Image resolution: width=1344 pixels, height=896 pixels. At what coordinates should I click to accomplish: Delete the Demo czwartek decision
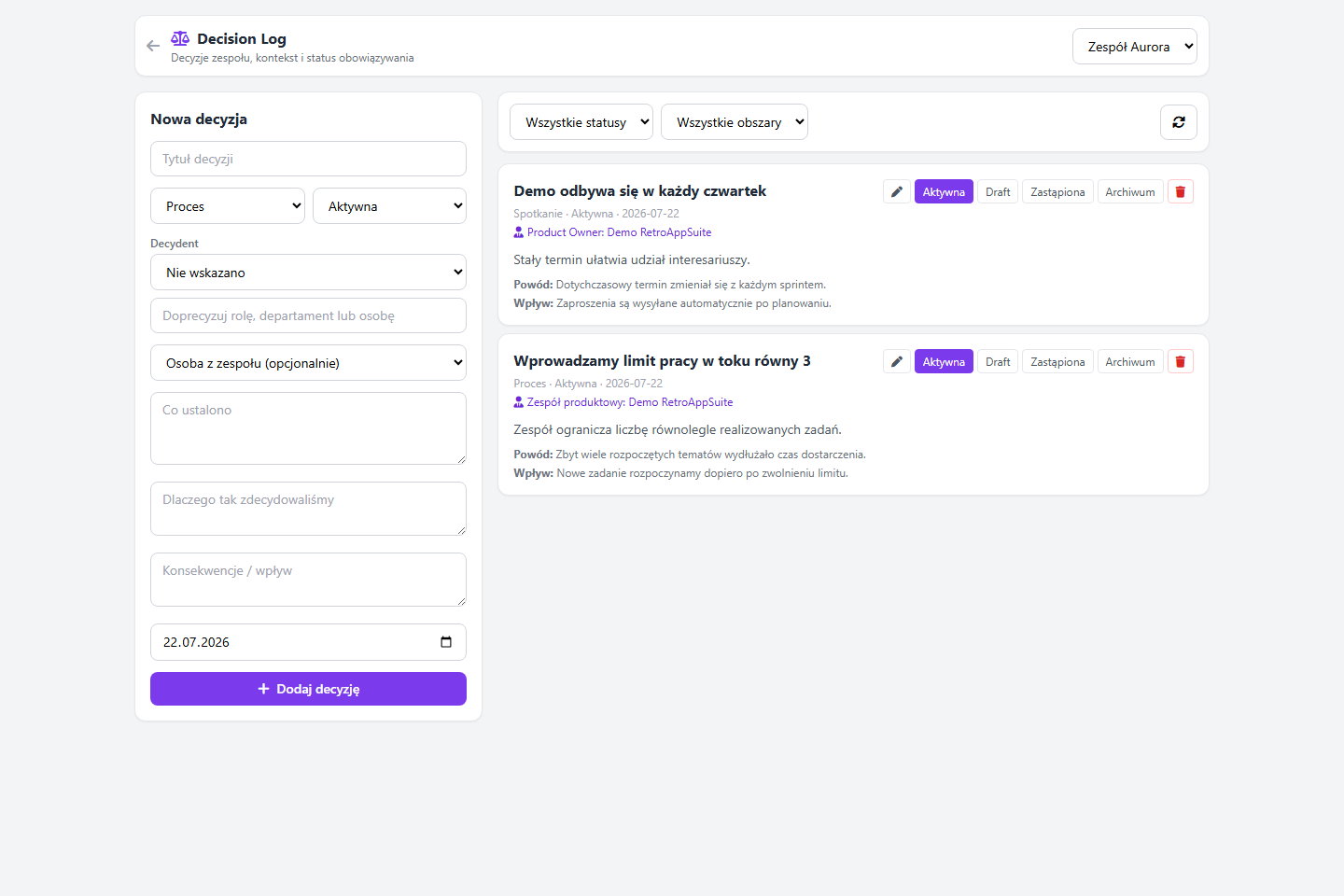point(1181,191)
